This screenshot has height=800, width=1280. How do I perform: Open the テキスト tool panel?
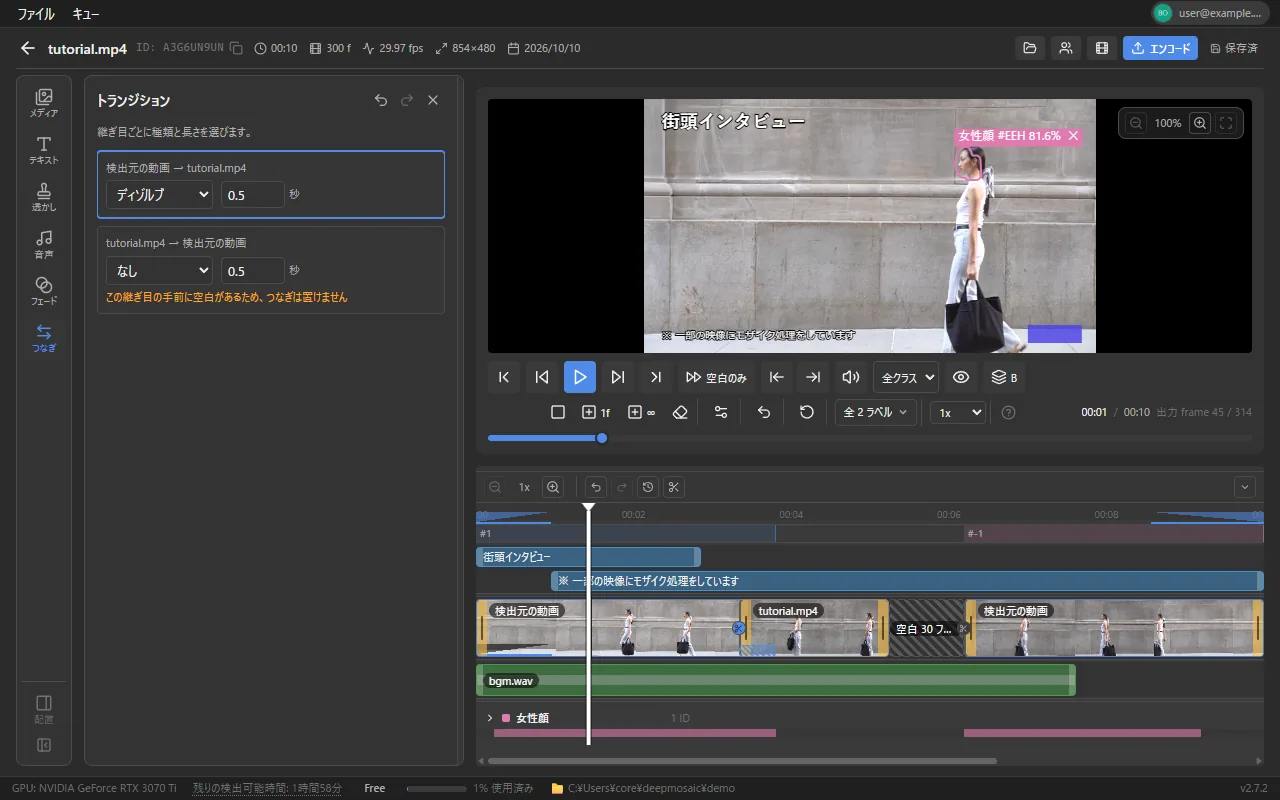[44, 150]
